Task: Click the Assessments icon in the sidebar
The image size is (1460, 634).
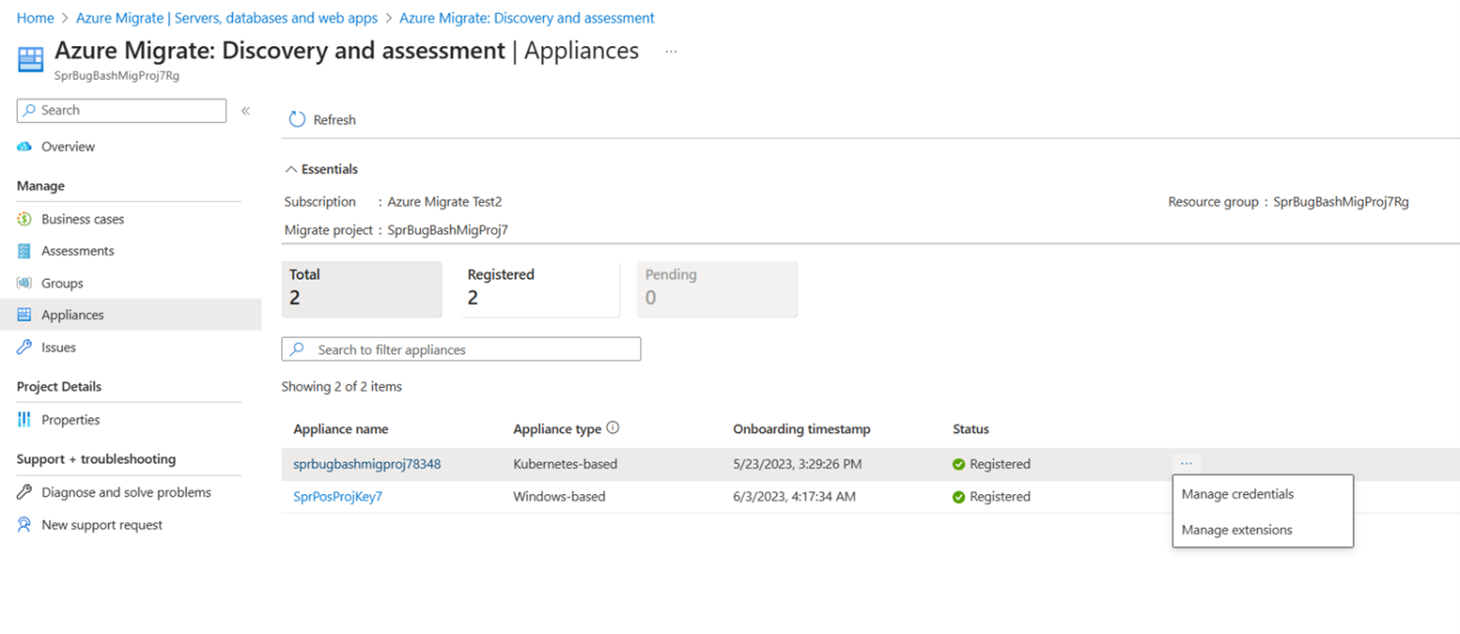Action: (25, 251)
